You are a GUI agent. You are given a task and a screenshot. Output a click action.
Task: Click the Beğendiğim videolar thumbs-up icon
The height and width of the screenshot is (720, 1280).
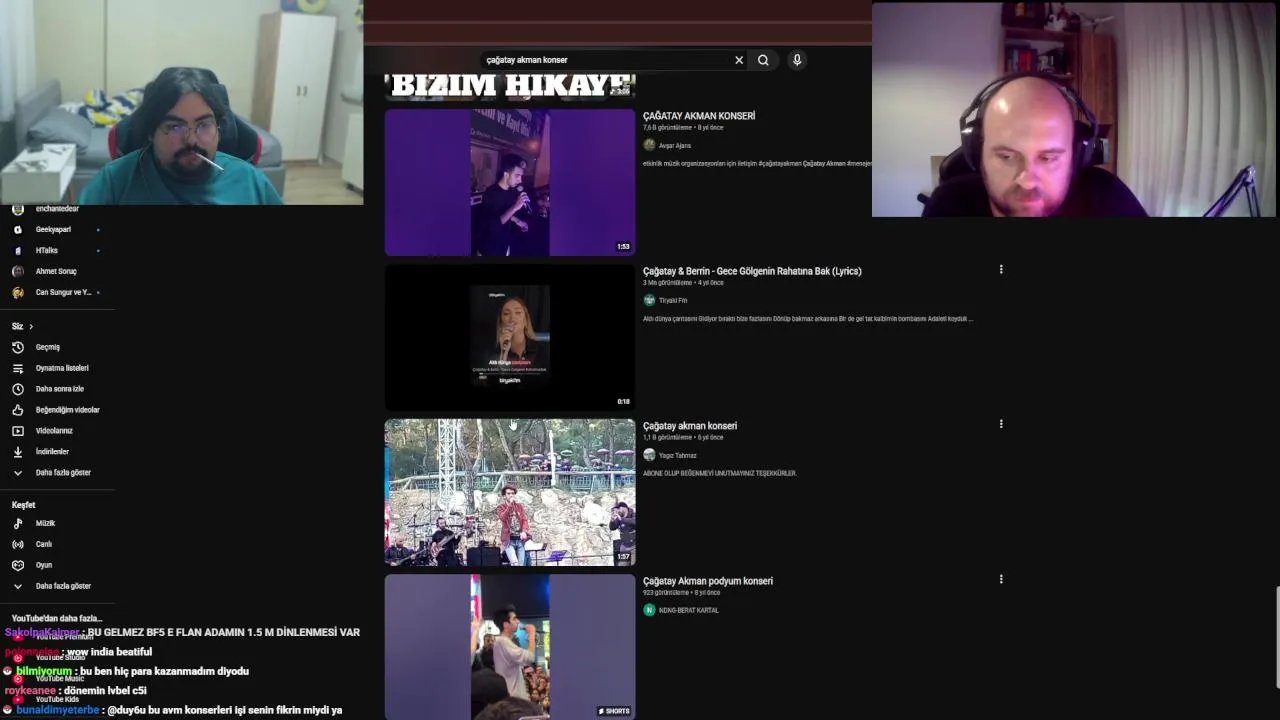click(17, 410)
